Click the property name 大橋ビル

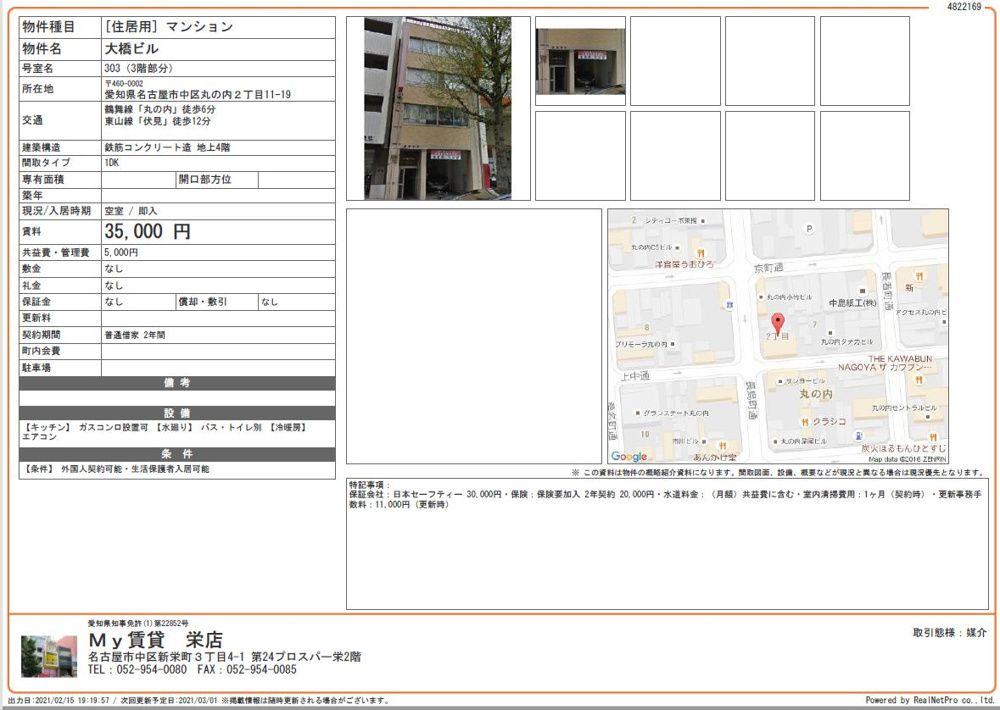[x=131, y=48]
